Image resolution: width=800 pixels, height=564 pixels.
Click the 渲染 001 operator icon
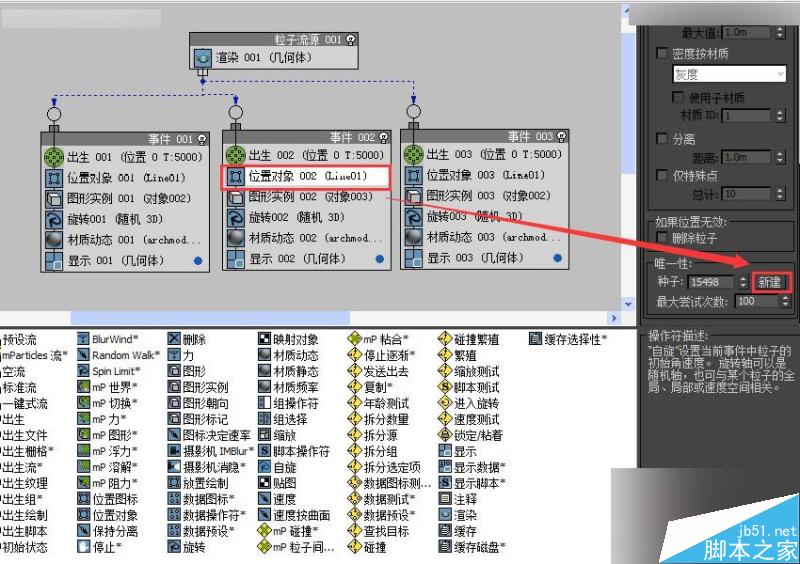click(203, 58)
